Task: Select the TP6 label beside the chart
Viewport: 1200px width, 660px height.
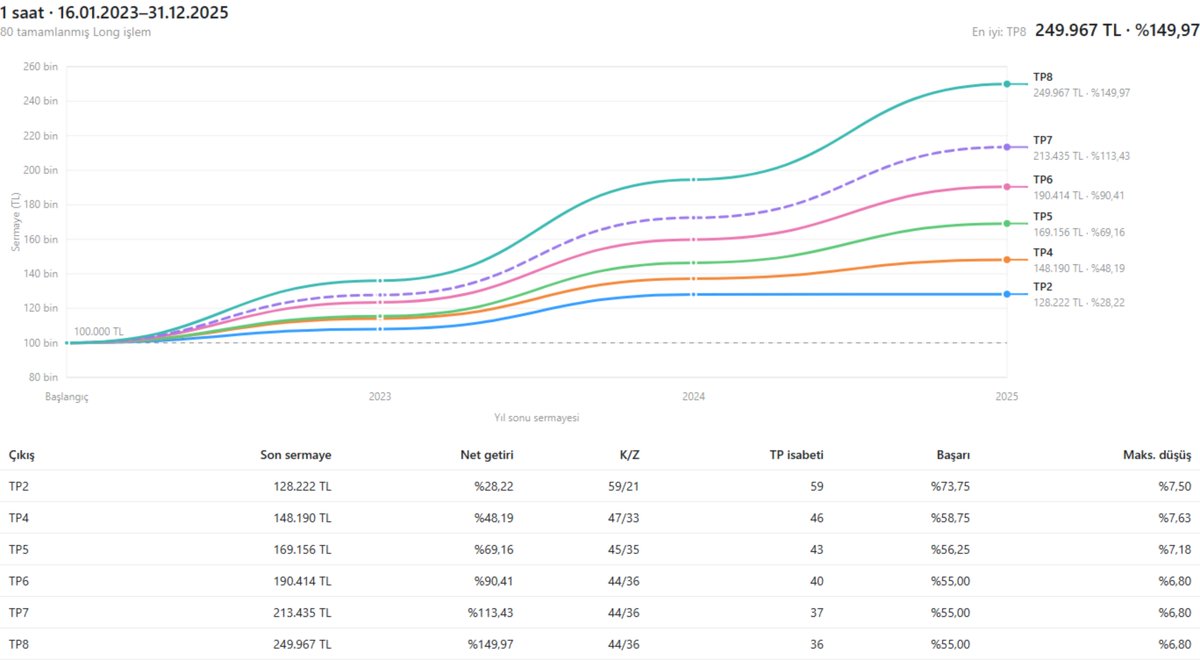Action: tap(1042, 180)
